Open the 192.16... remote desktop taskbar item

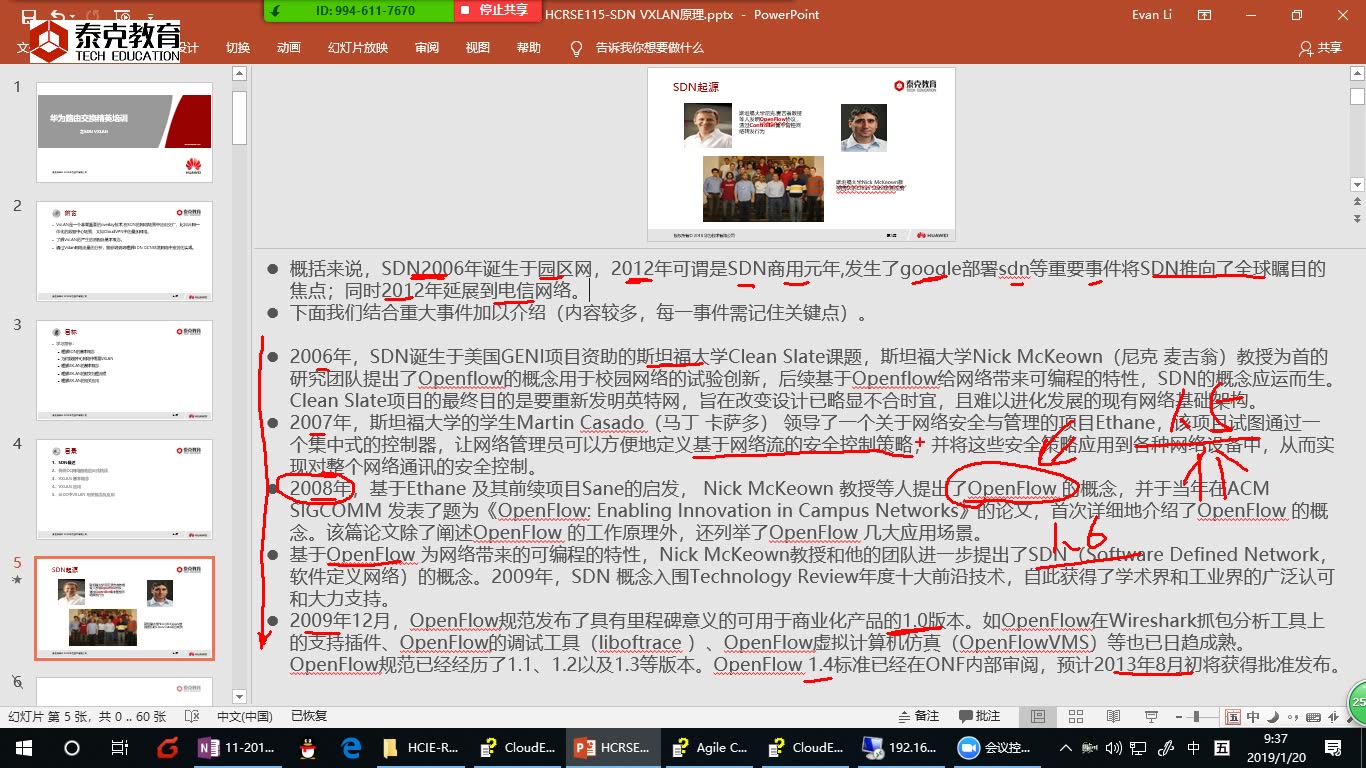(899, 747)
